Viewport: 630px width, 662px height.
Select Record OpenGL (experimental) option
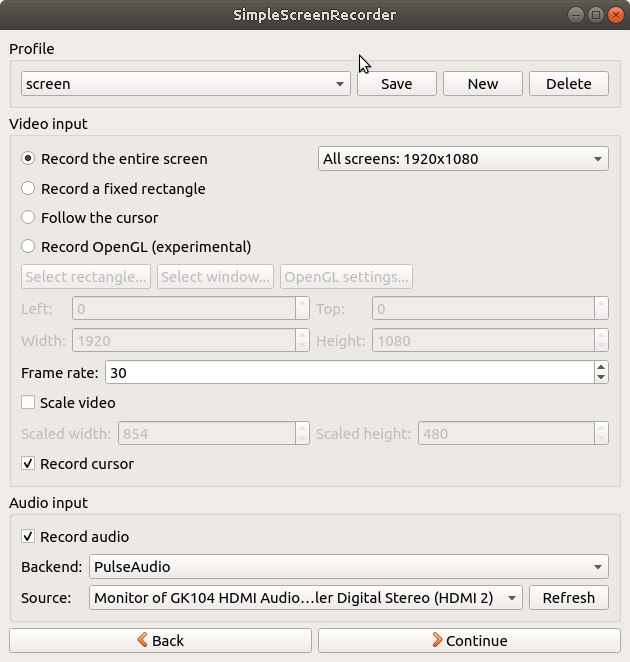pos(28,246)
